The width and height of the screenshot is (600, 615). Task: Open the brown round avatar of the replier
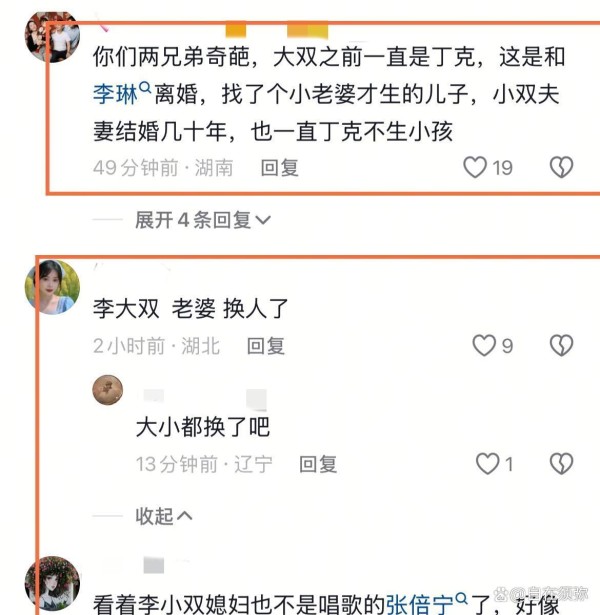(107, 390)
